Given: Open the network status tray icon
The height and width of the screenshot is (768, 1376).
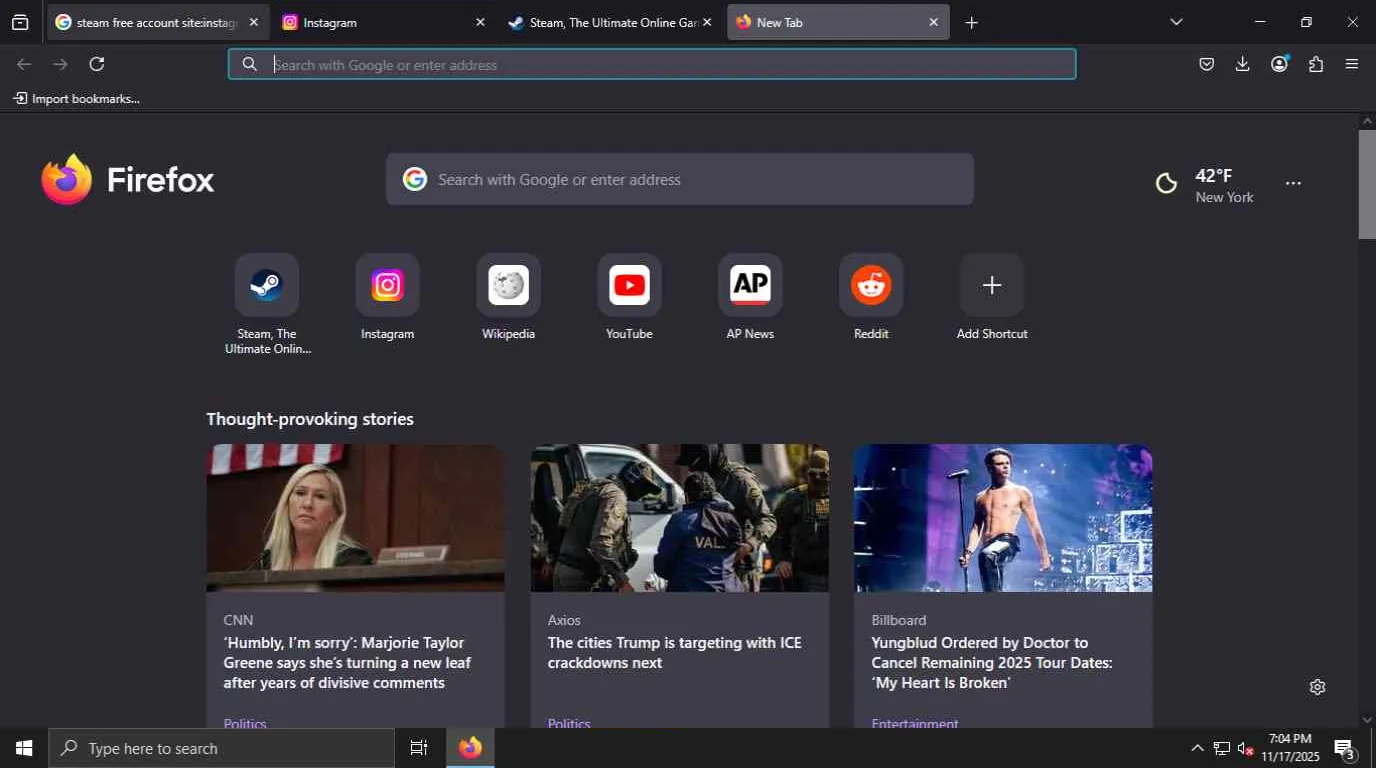Looking at the screenshot, I should click(x=1221, y=749).
